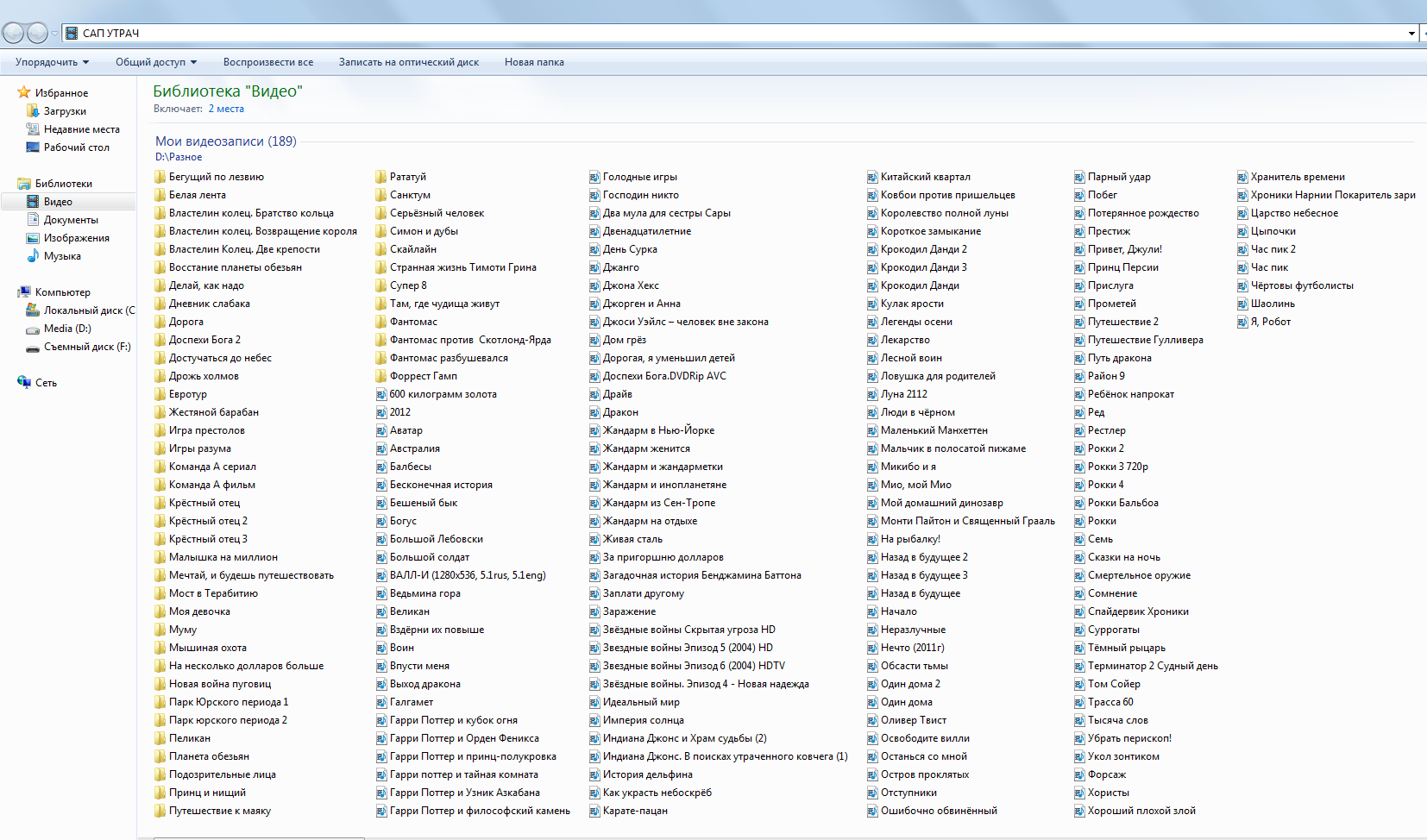The width and height of the screenshot is (1427, 840).
Task: Select file named Терминатор 2 Судный день
Action: tap(1153, 666)
